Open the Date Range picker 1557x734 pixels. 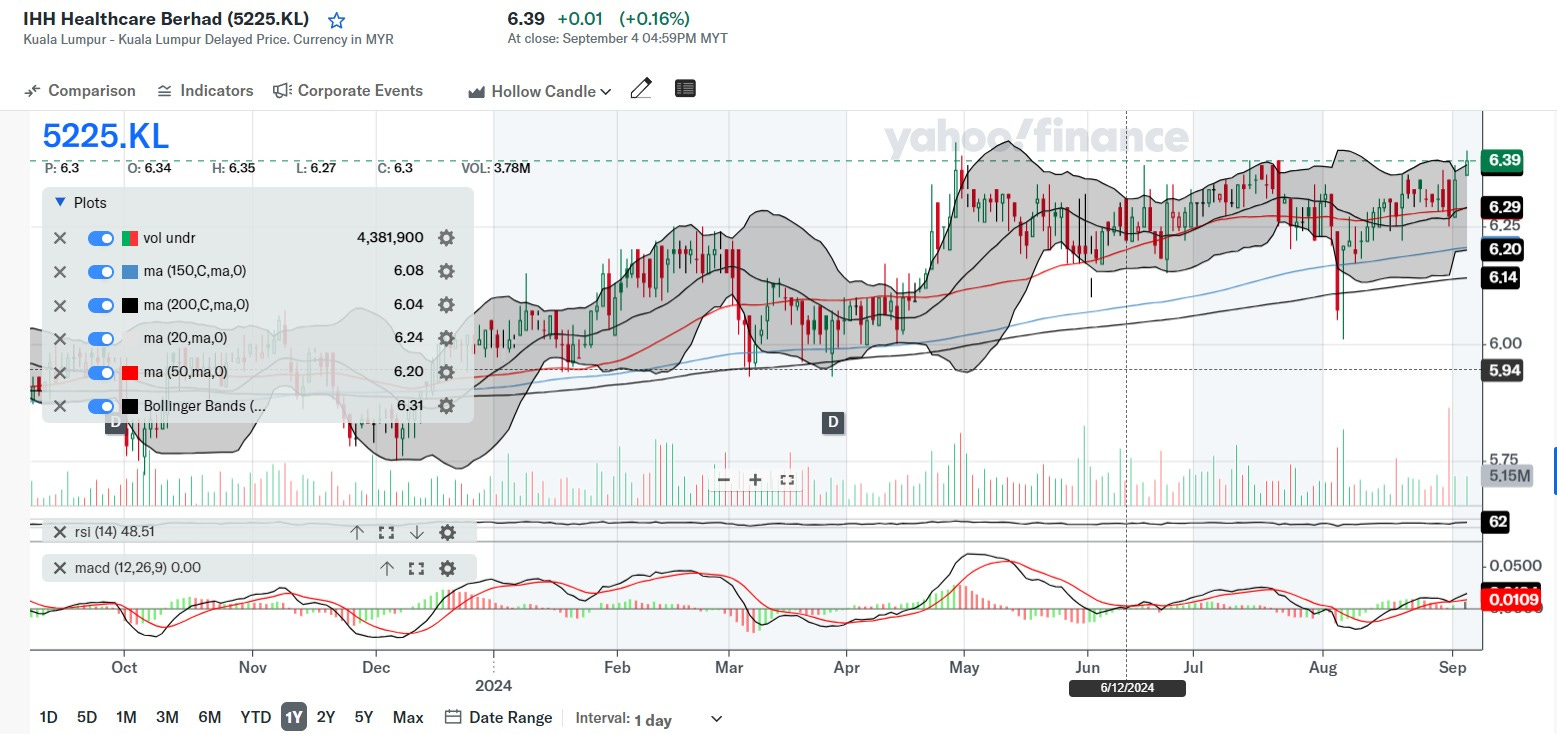tap(498, 718)
